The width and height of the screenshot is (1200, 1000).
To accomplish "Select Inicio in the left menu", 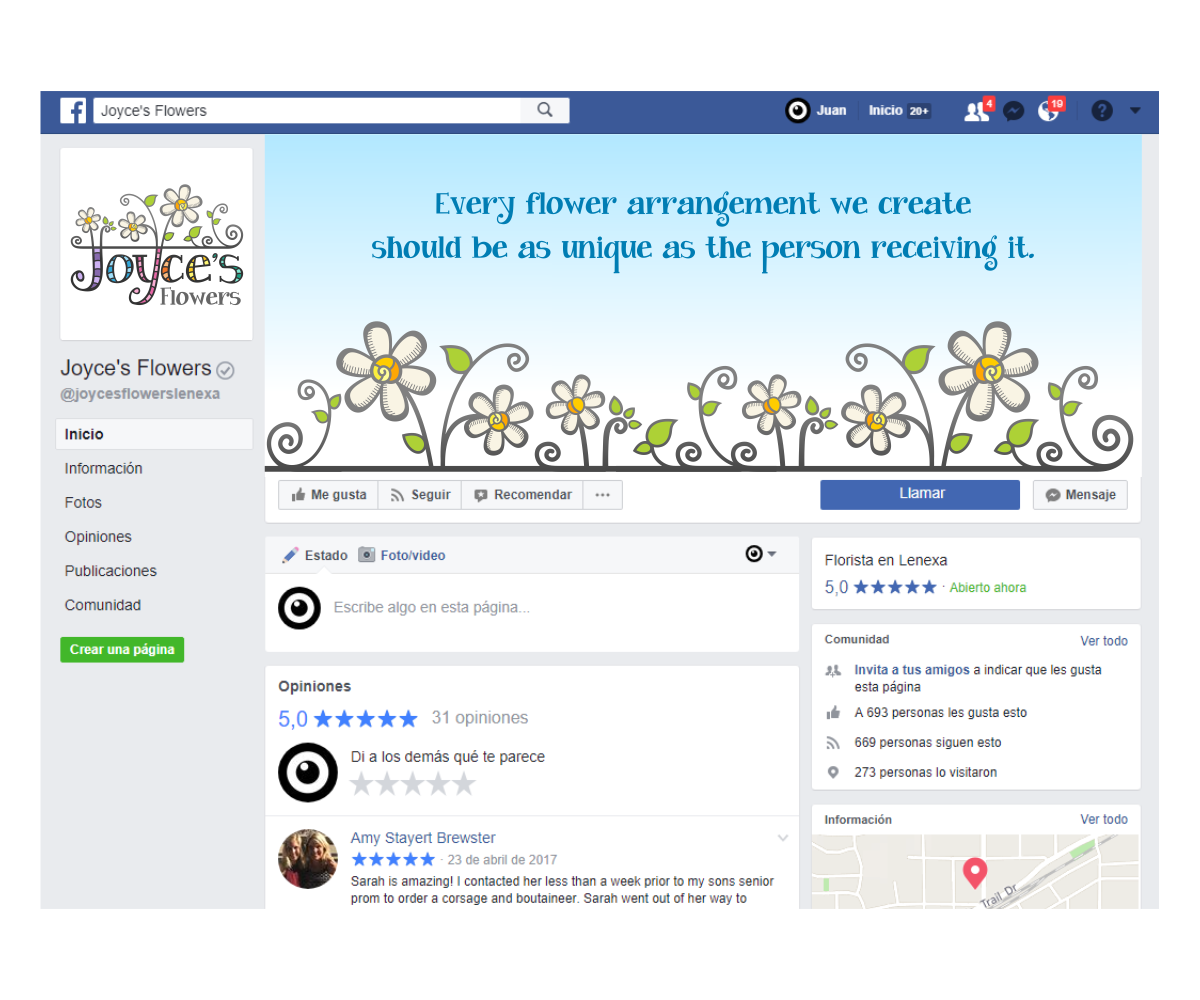I will (154, 434).
